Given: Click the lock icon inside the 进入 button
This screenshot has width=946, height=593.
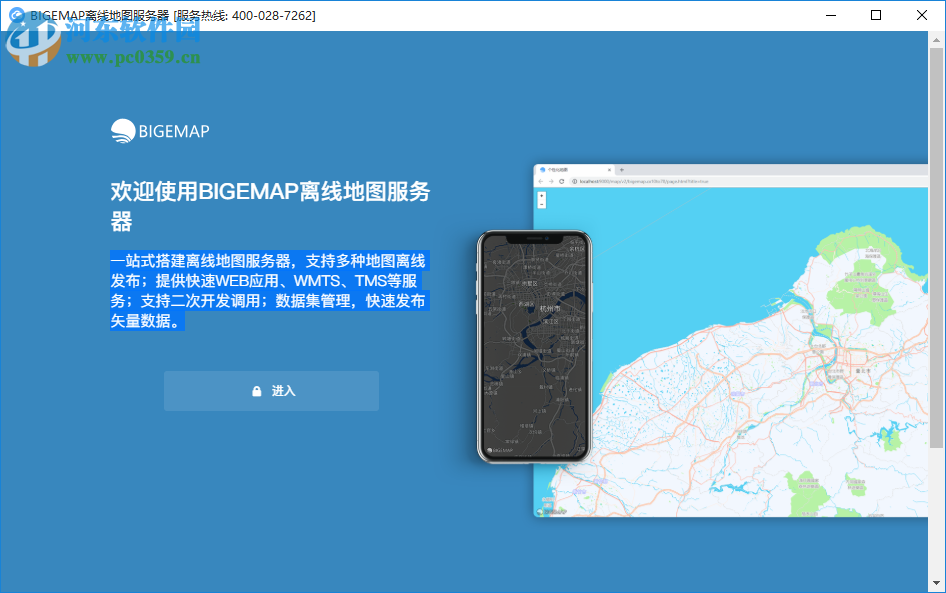Looking at the screenshot, I should click(x=257, y=391).
